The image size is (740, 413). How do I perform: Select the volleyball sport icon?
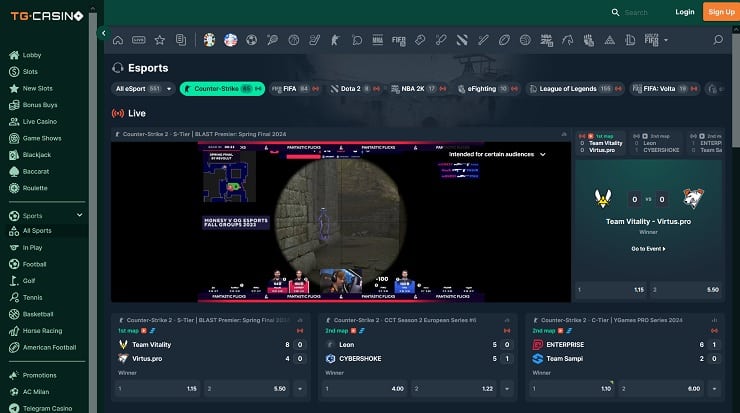525,40
